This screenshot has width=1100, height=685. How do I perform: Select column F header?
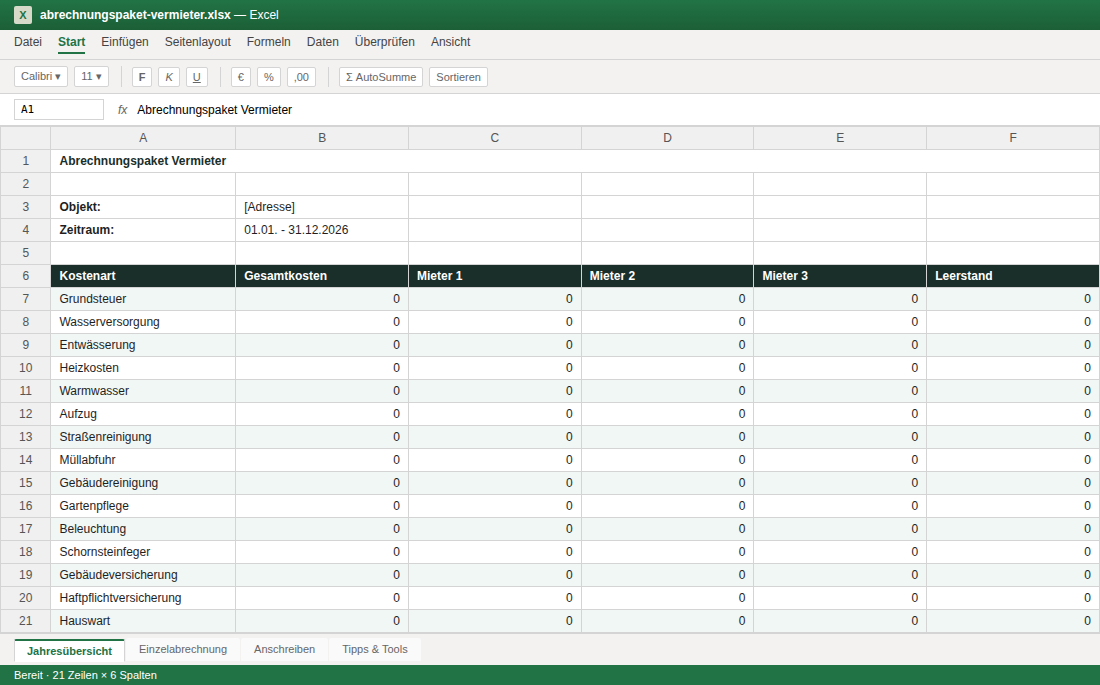pyautogui.click(x=1013, y=138)
